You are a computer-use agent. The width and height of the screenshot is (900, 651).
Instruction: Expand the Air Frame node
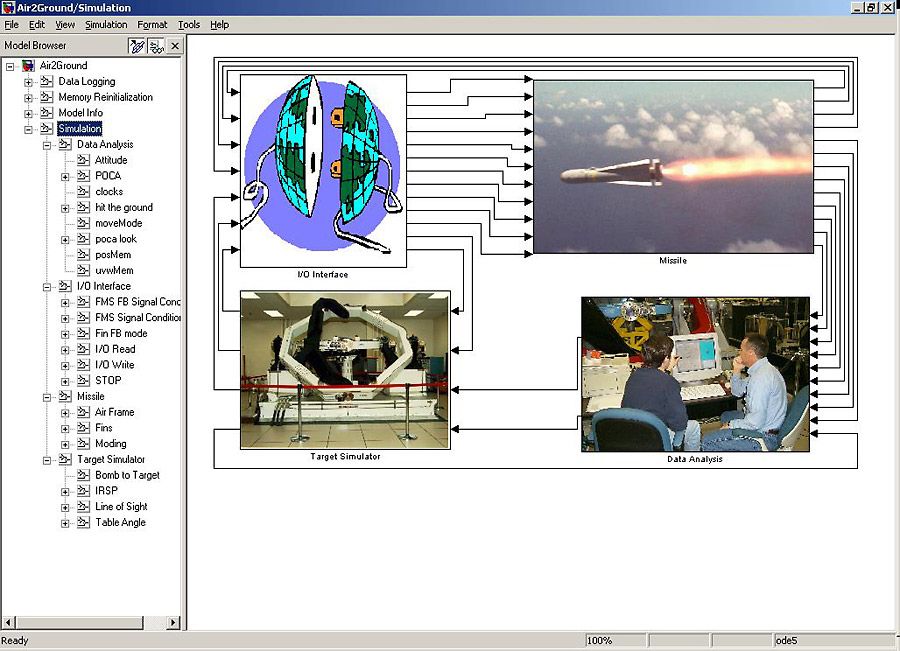click(65, 412)
